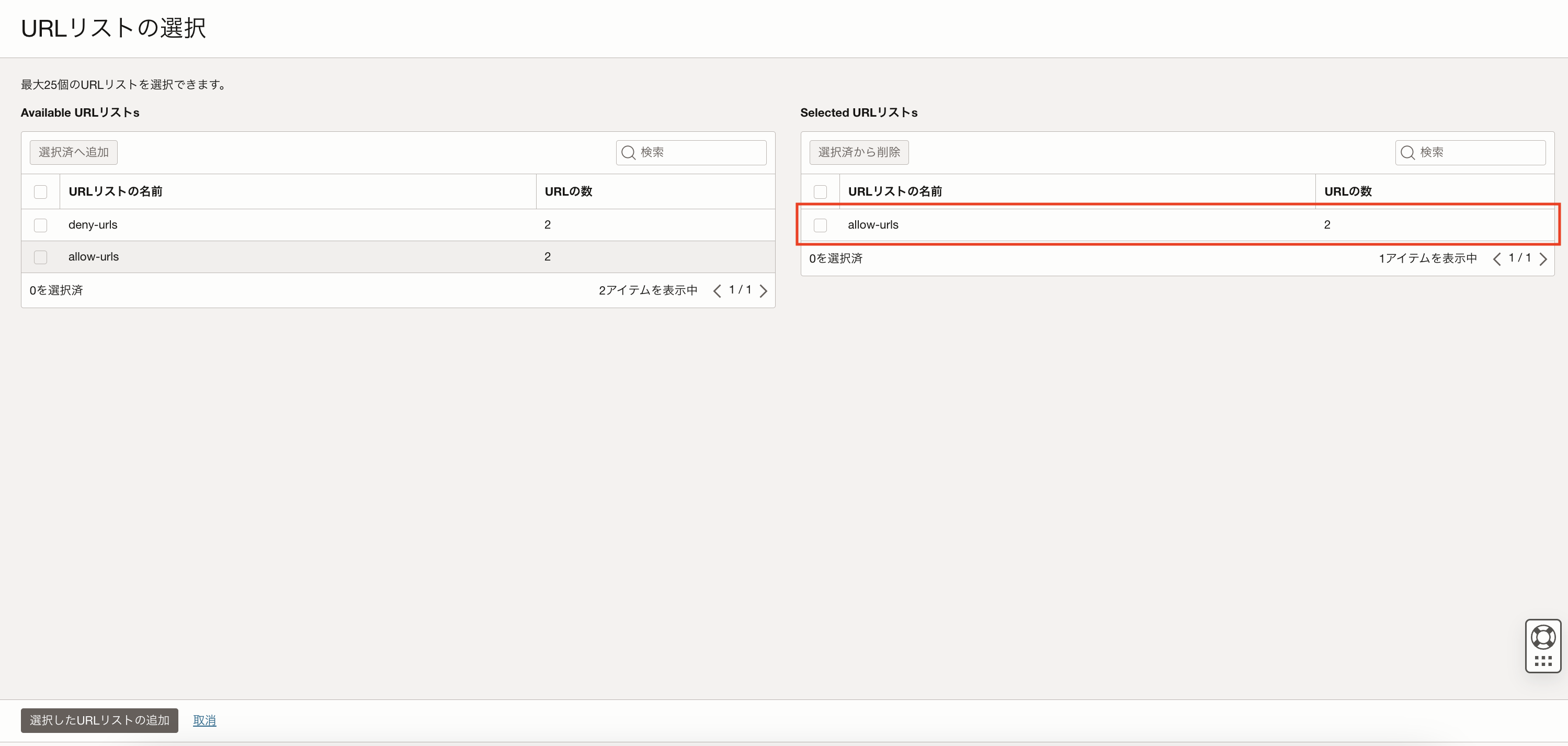Screen dimensions: 1568x746
Task: Open the life-ring help widget
Action: 1542,637
